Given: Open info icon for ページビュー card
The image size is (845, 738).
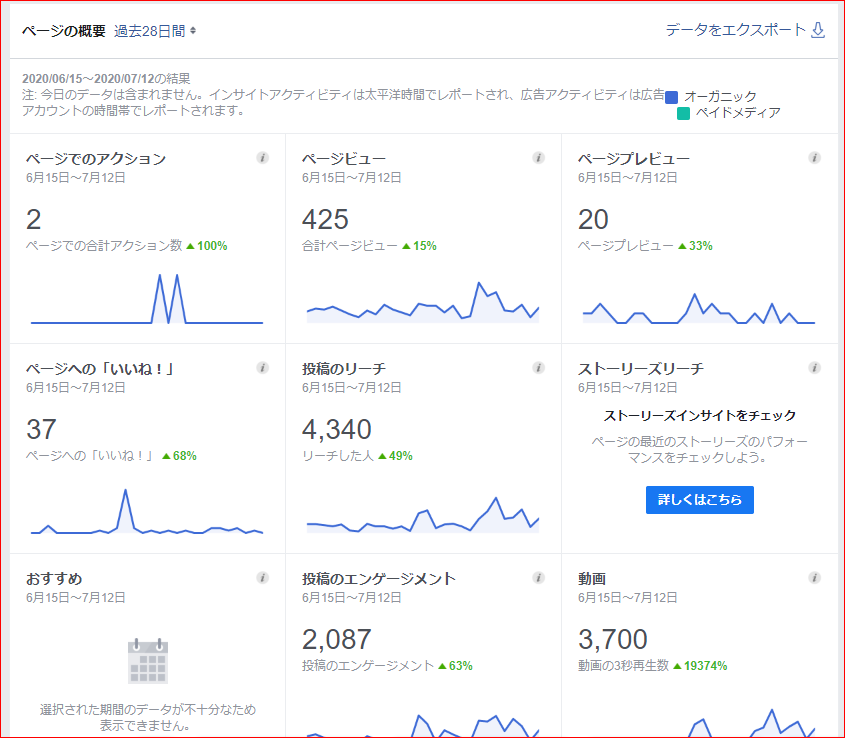Looking at the screenshot, I should tap(538, 158).
